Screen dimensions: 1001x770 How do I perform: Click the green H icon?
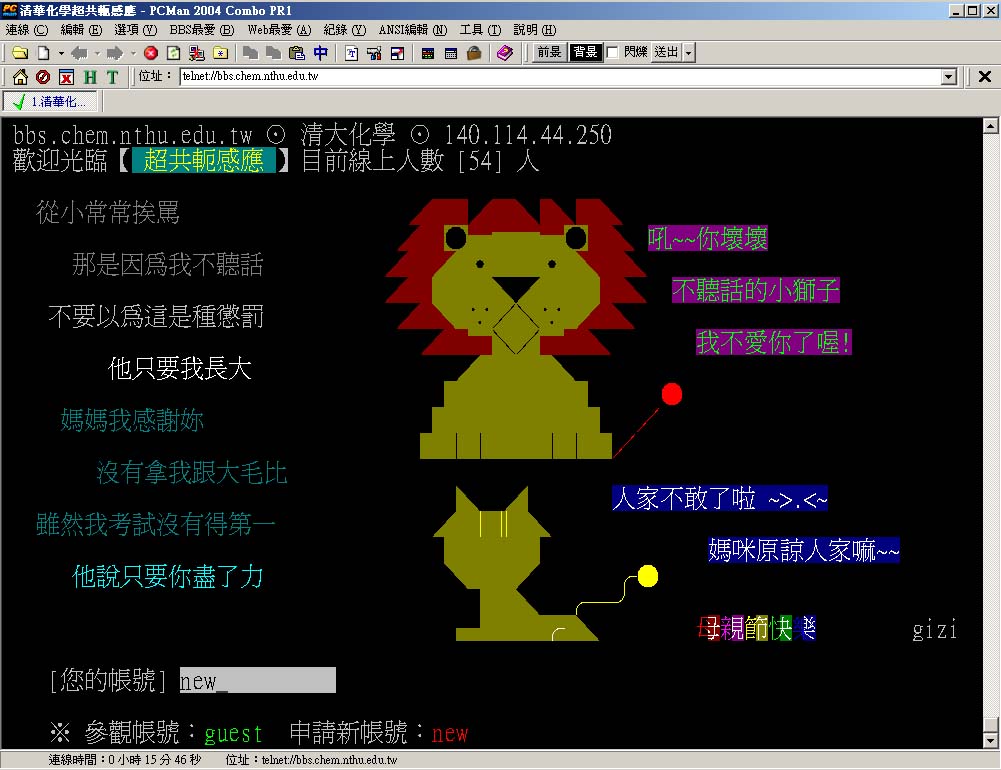(90, 77)
